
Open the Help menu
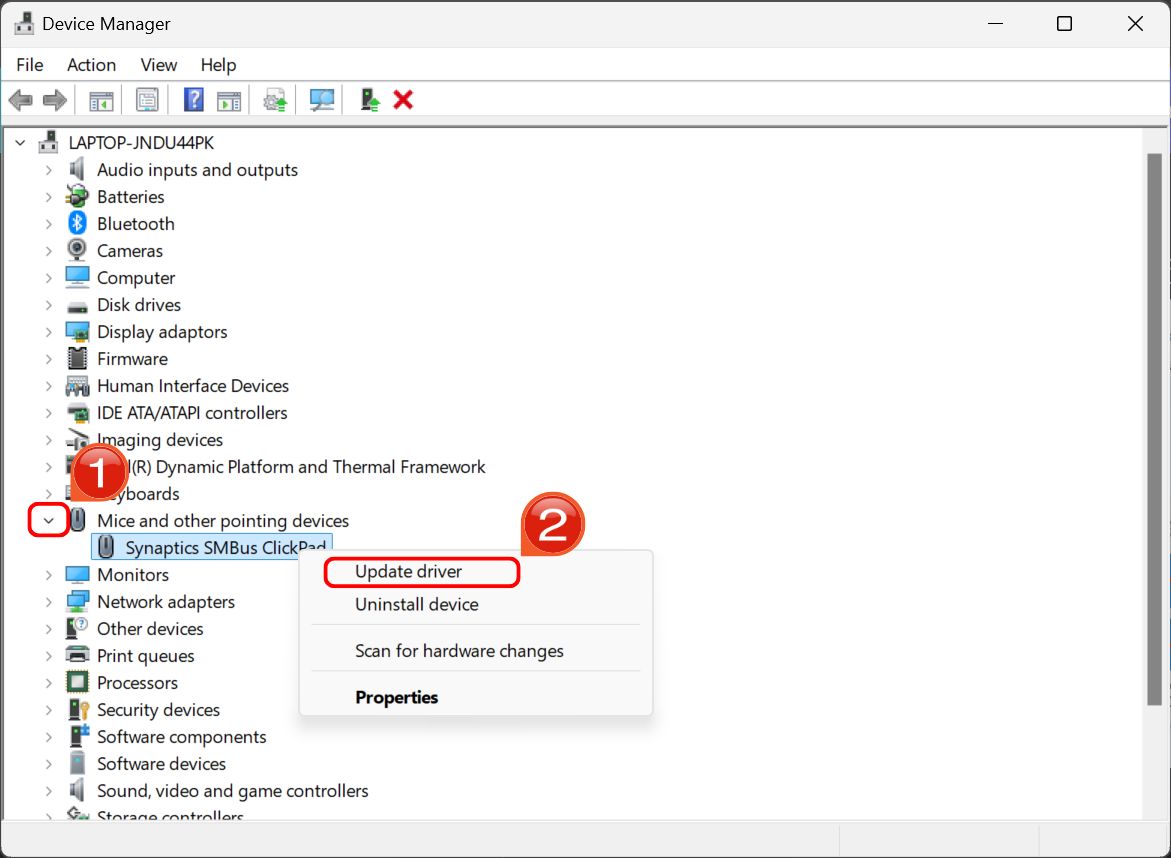pos(218,65)
